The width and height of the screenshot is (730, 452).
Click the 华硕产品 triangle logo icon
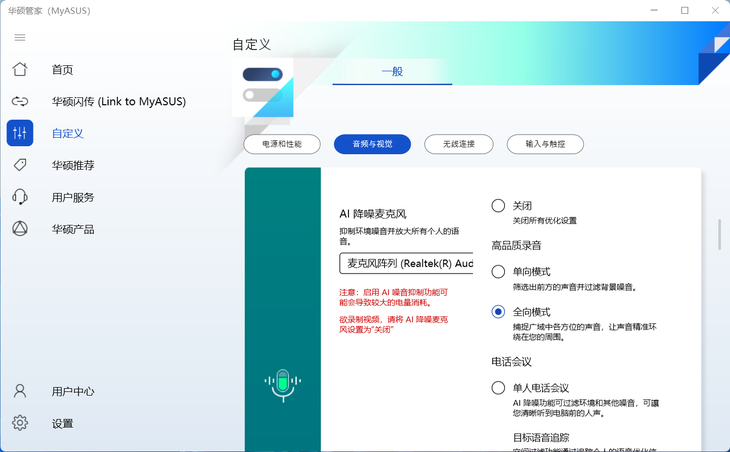tap(20, 229)
